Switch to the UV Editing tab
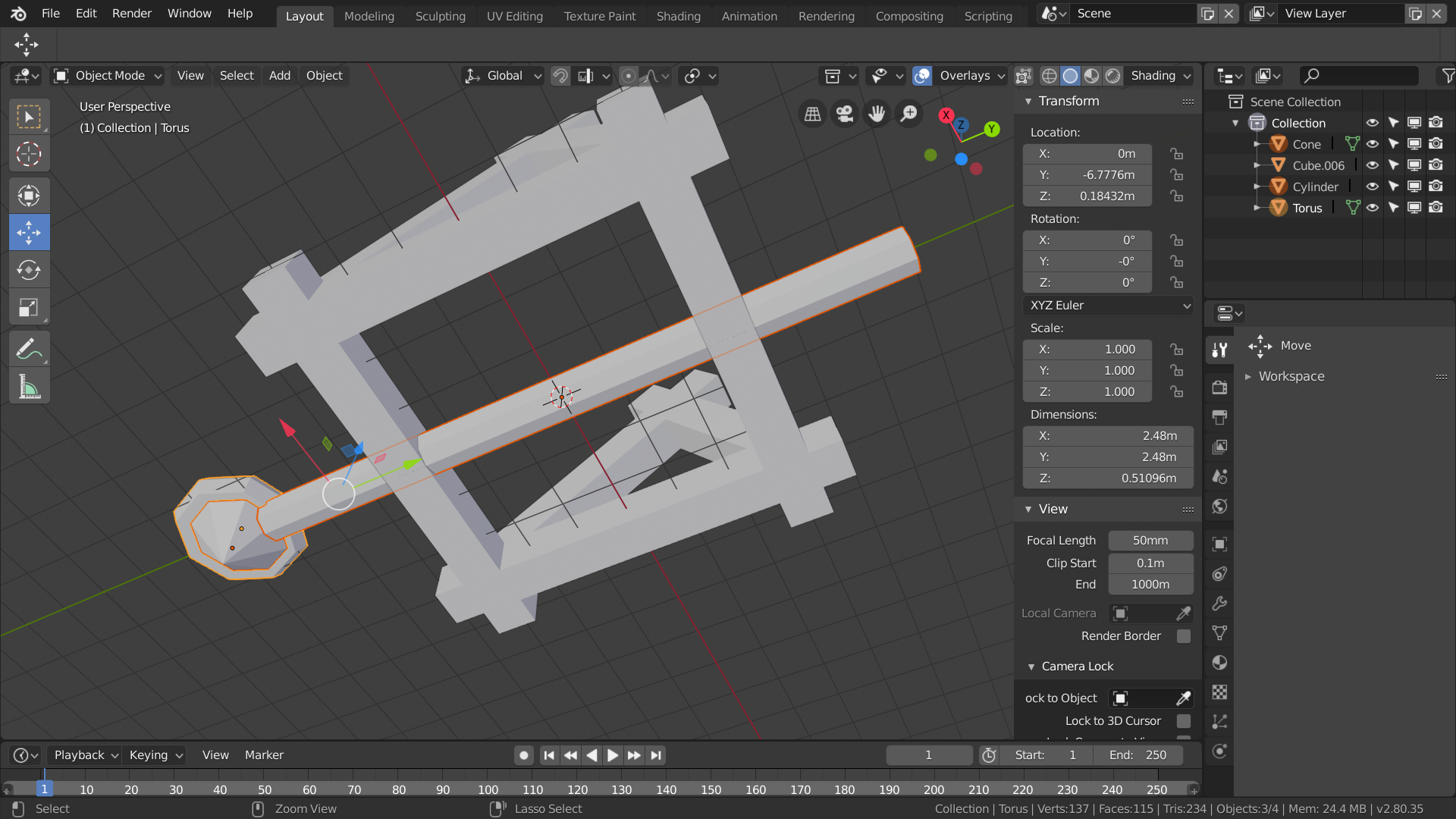Viewport: 1456px width, 819px height. (x=515, y=16)
